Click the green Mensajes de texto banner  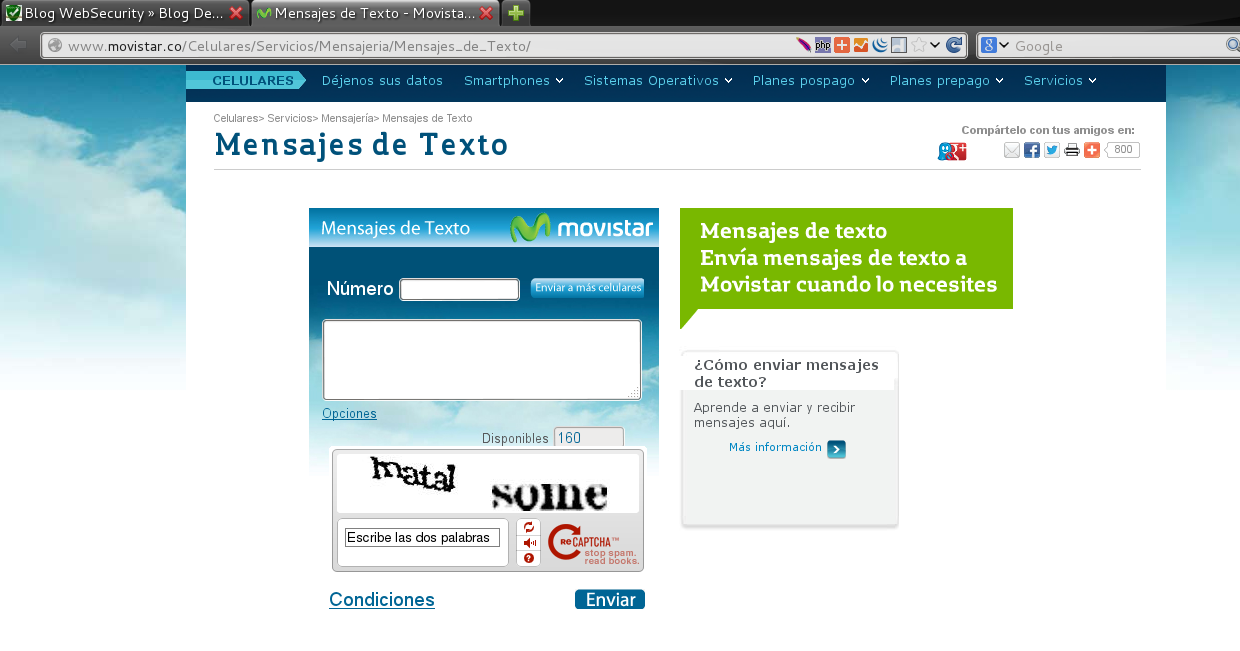pos(846,258)
